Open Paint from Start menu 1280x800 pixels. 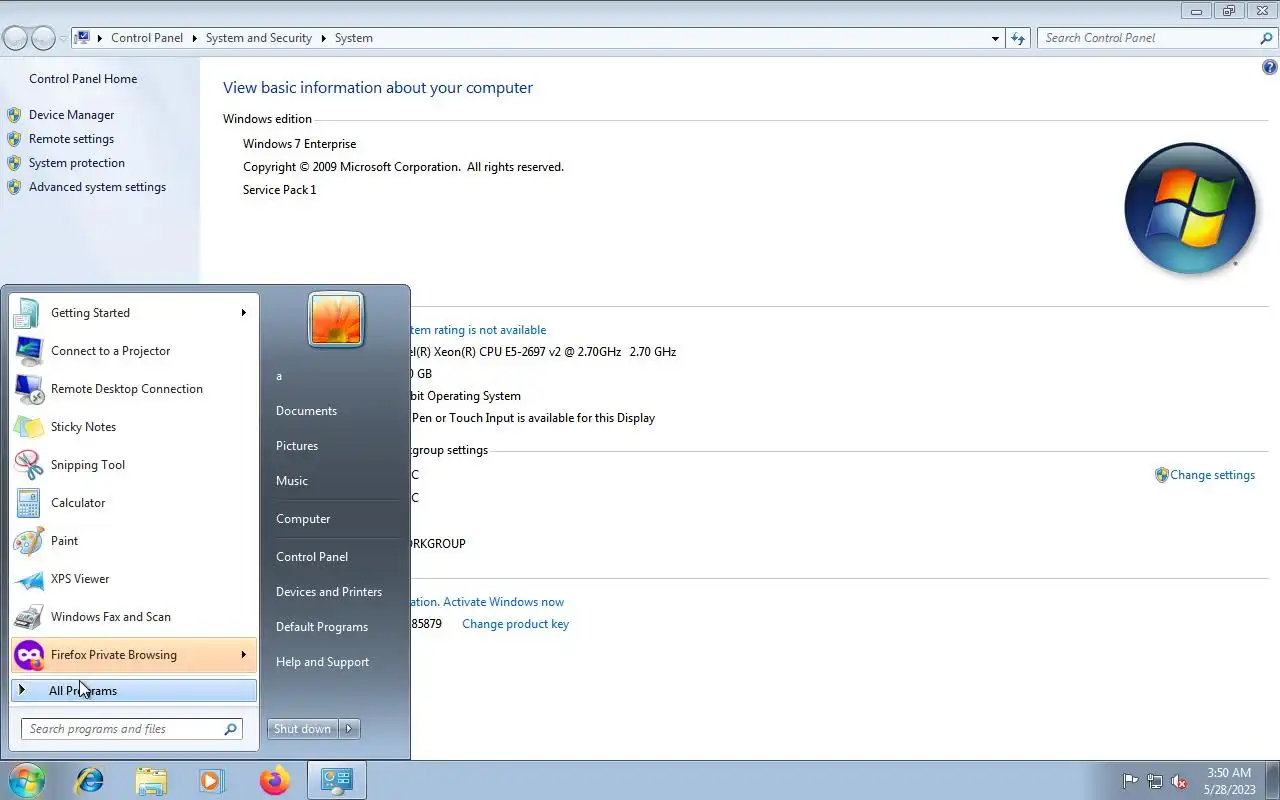(134, 541)
